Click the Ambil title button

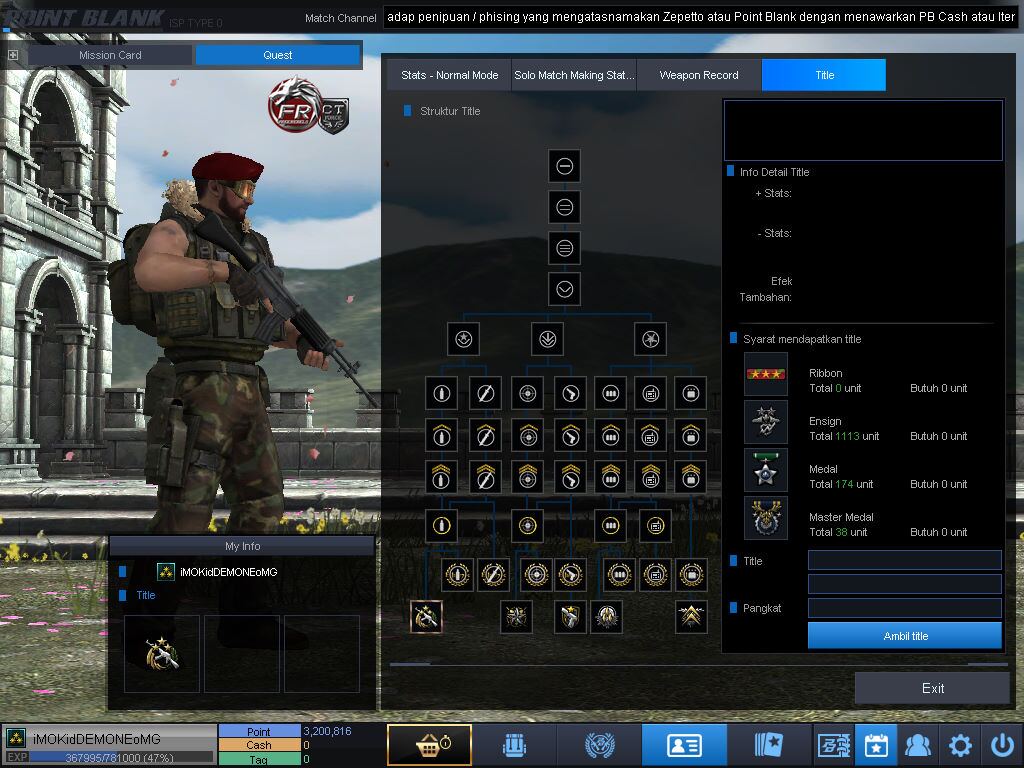click(905, 636)
